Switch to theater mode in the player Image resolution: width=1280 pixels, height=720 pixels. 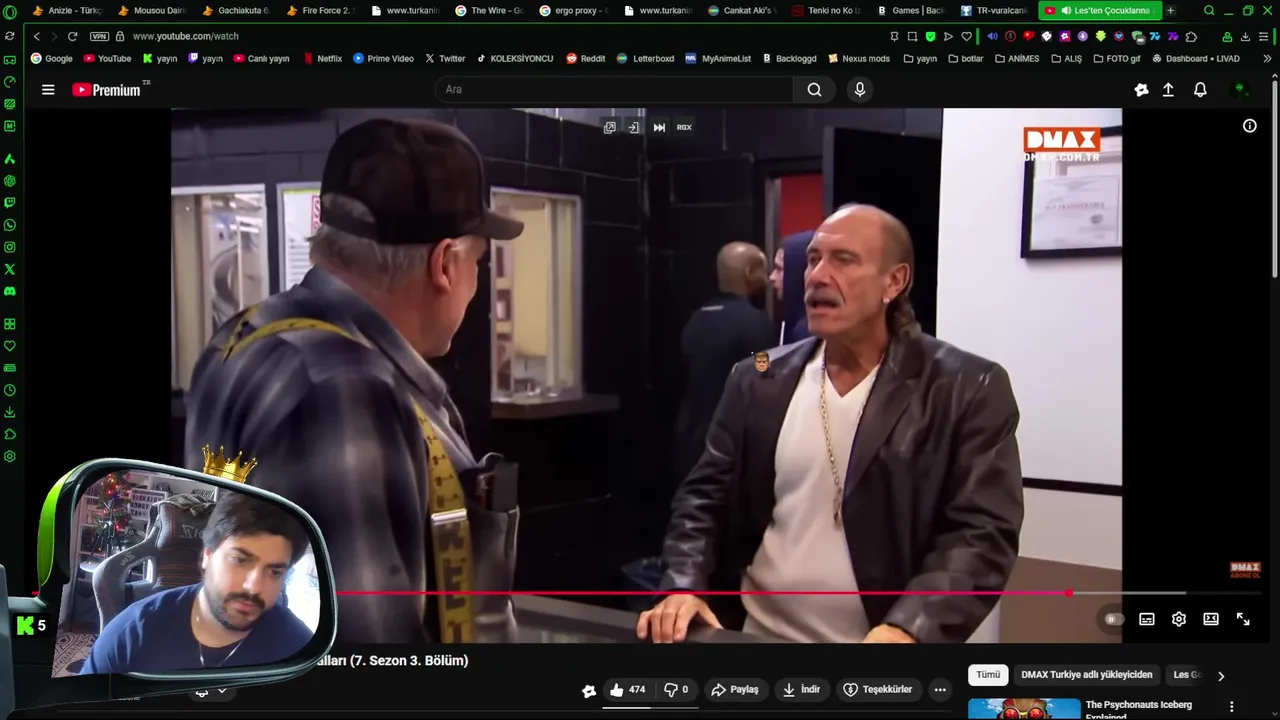pyautogui.click(x=1211, y=619)
